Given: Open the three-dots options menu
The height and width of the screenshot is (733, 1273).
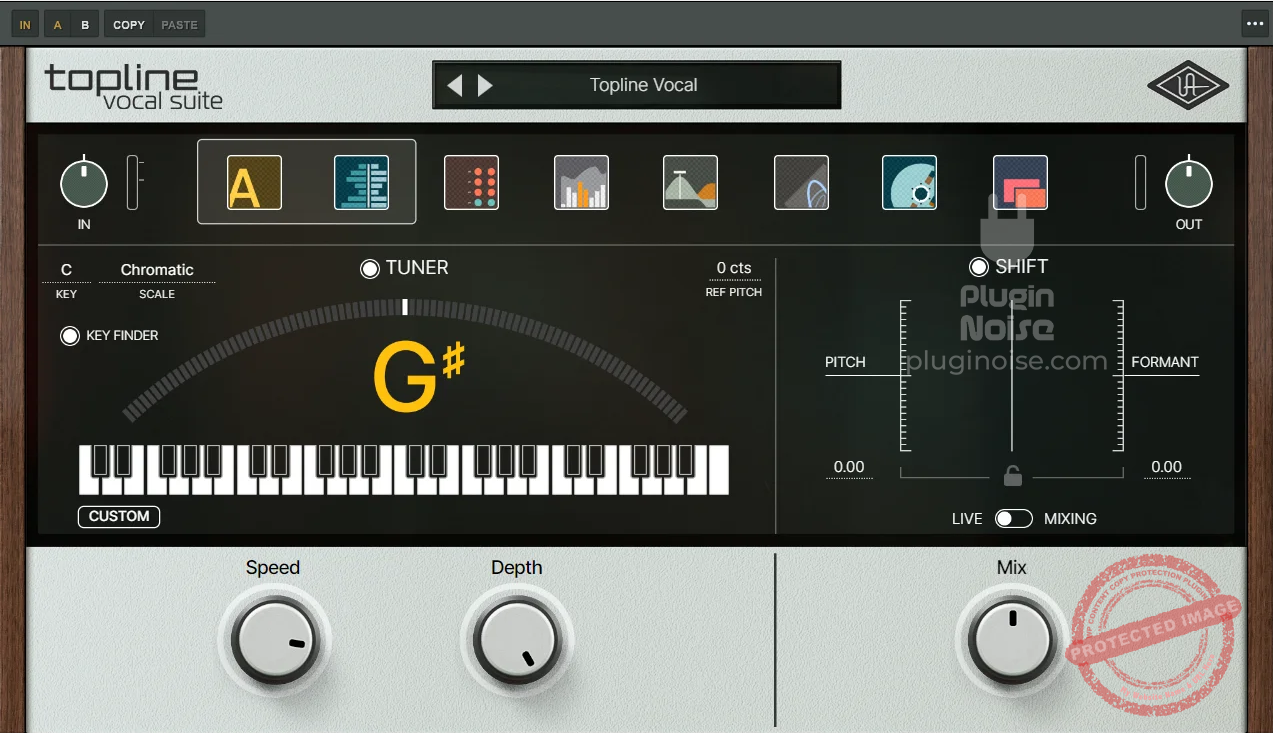Looking at the screenshot, I should click(x=1254, y=24).
